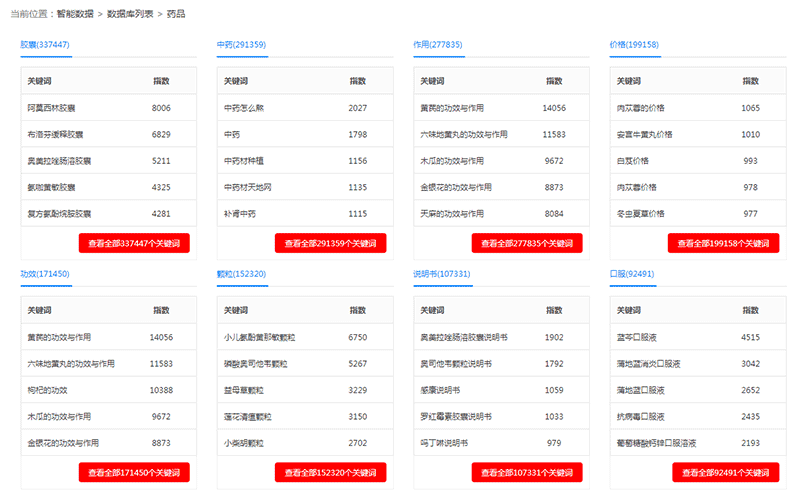The width and height of the screenshot is (800, 491).
Task: Click 查看全部92491个关键词 button
Action: [723, 472]
